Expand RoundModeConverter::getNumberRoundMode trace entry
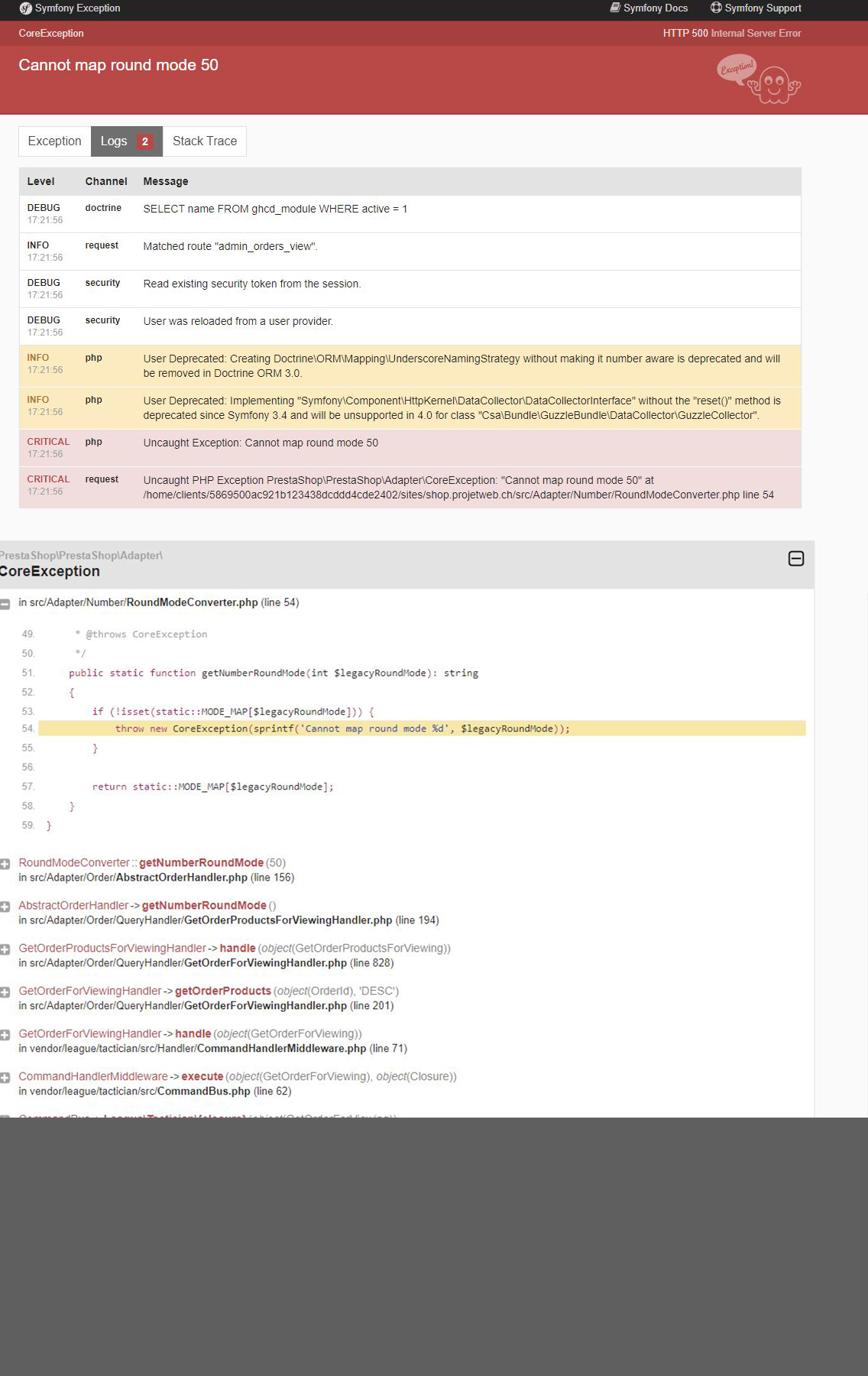This screenshot has width=868, height=1376. coord(5,864)
